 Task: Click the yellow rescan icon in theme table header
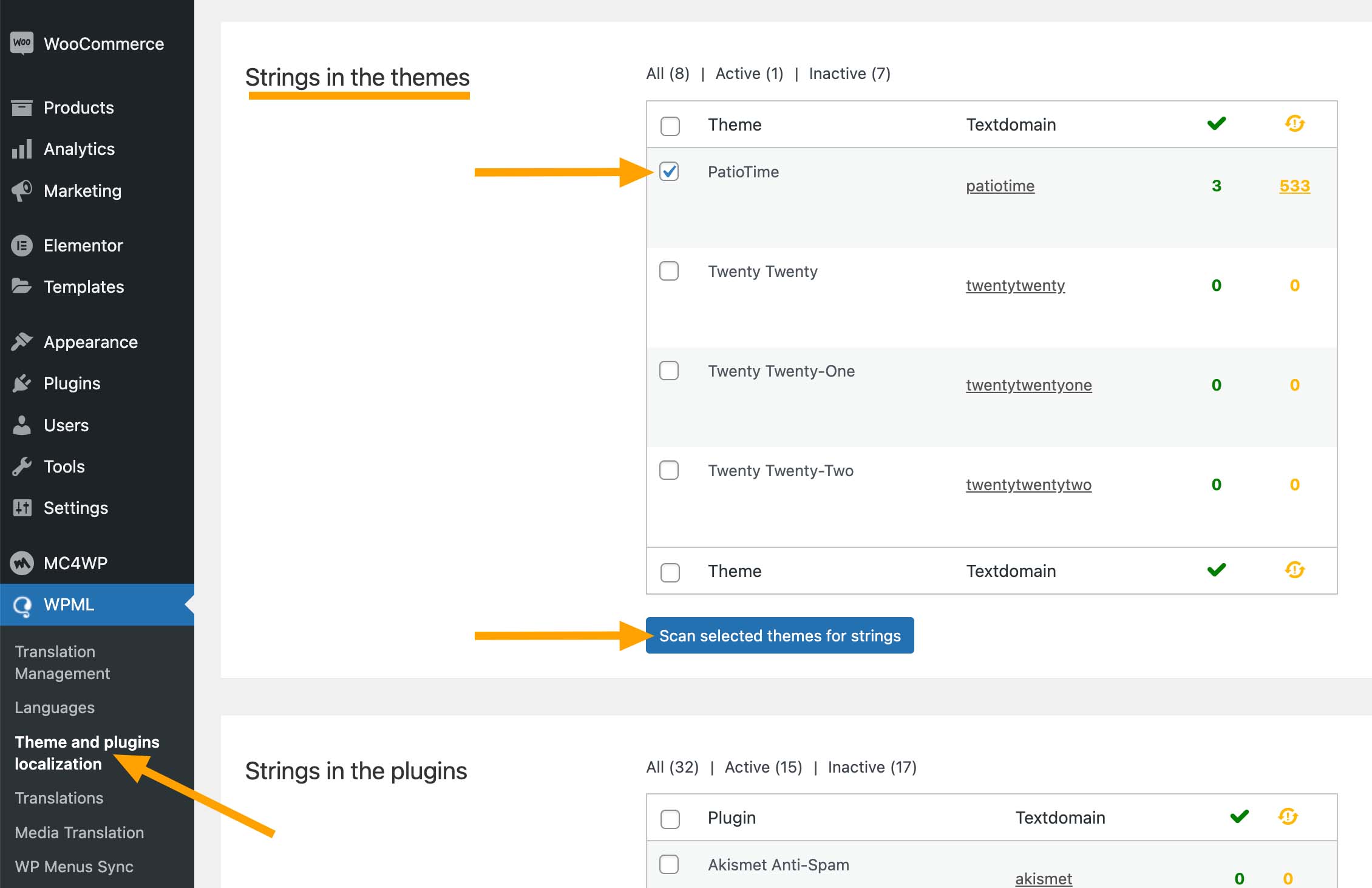click(1295, 124)
